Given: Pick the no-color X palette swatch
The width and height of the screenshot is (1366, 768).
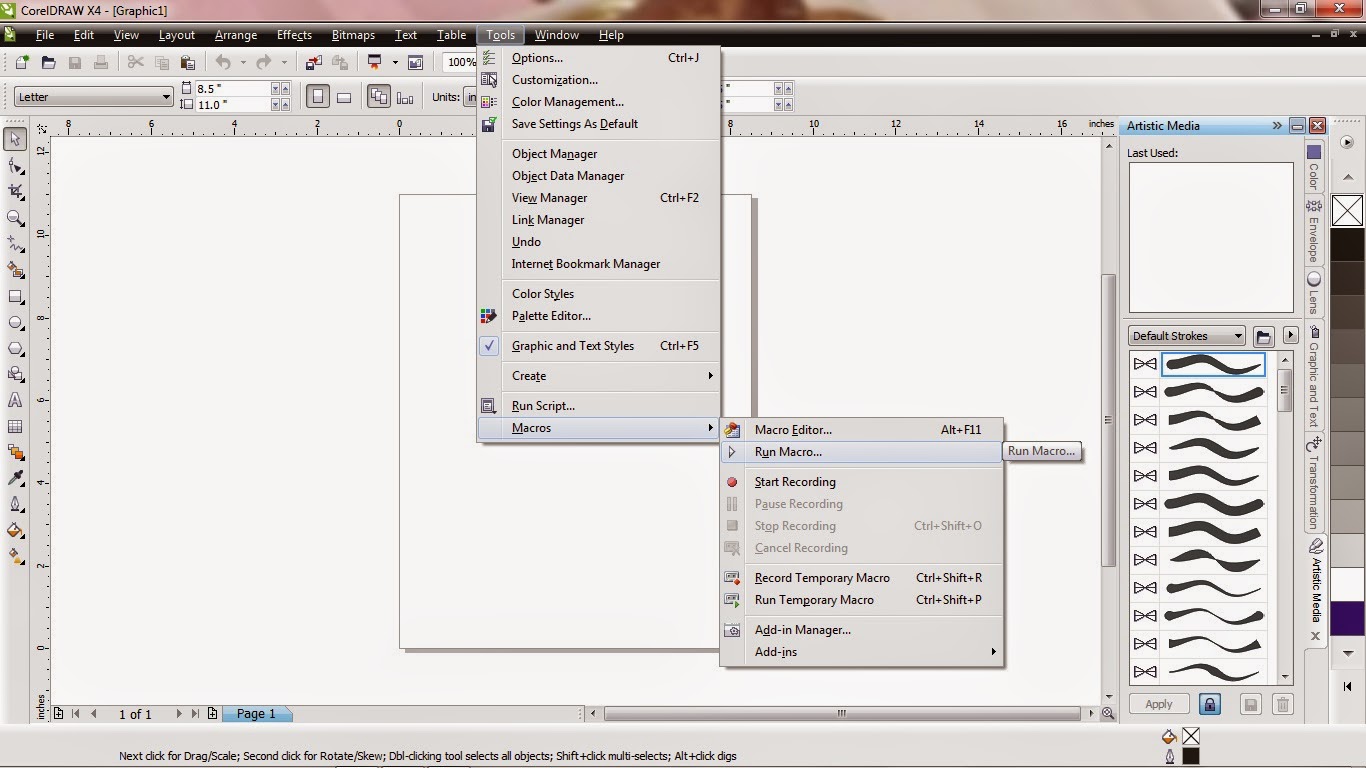Looking at the screenshot, I should pyautogui.click(x=1348, y=210).
